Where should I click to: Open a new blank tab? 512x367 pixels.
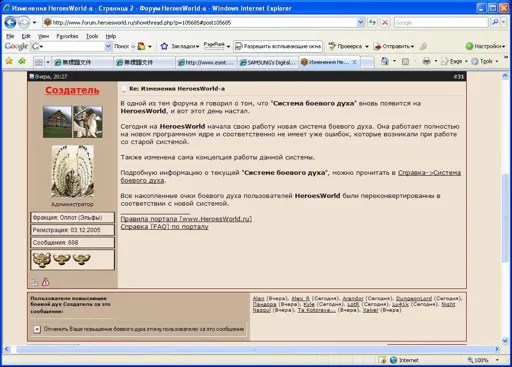tap(367, 62)
